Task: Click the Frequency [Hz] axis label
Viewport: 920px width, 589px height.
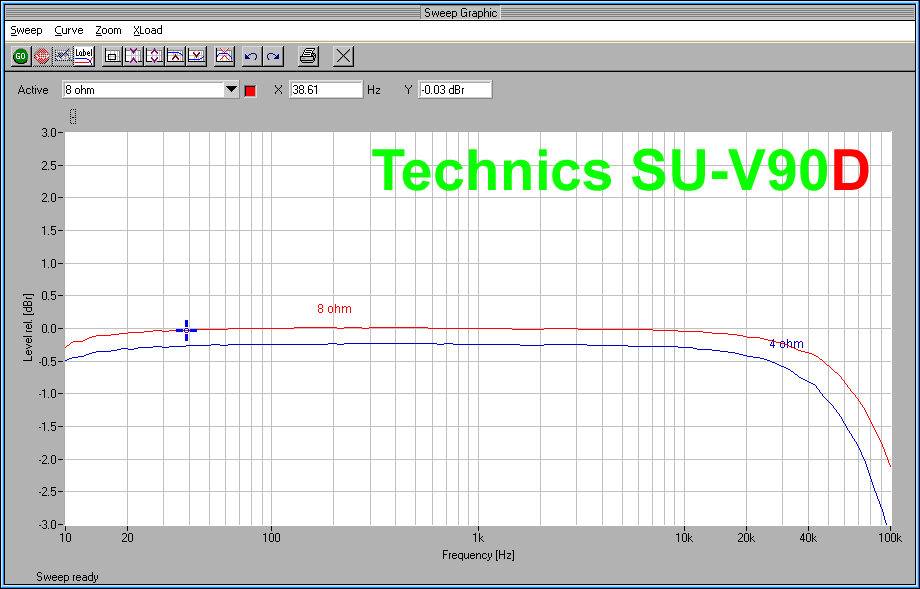Action: pyautogui.click(x=478, y=554)
